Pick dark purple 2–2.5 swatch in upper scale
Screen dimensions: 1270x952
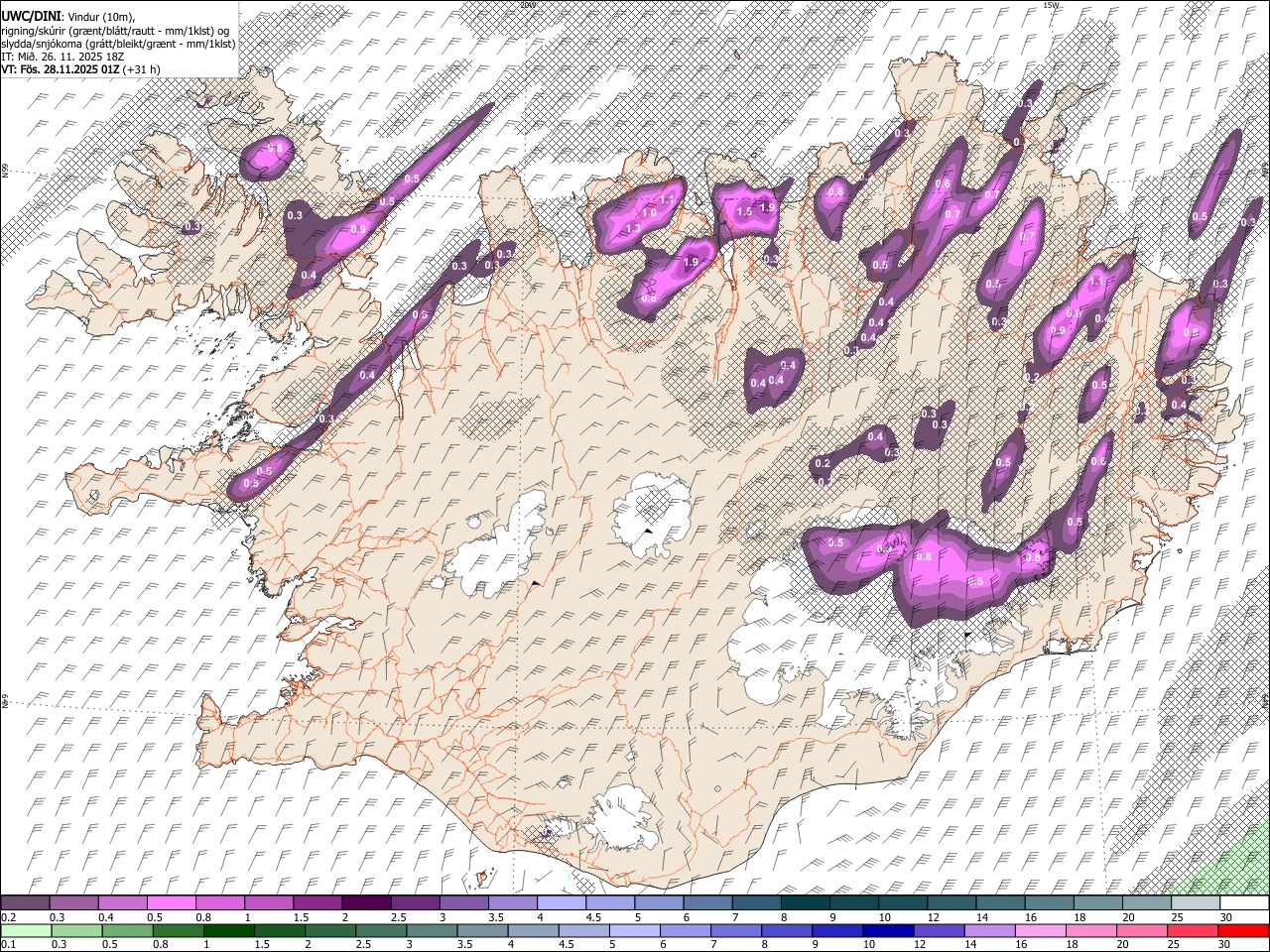coord(366,903)
